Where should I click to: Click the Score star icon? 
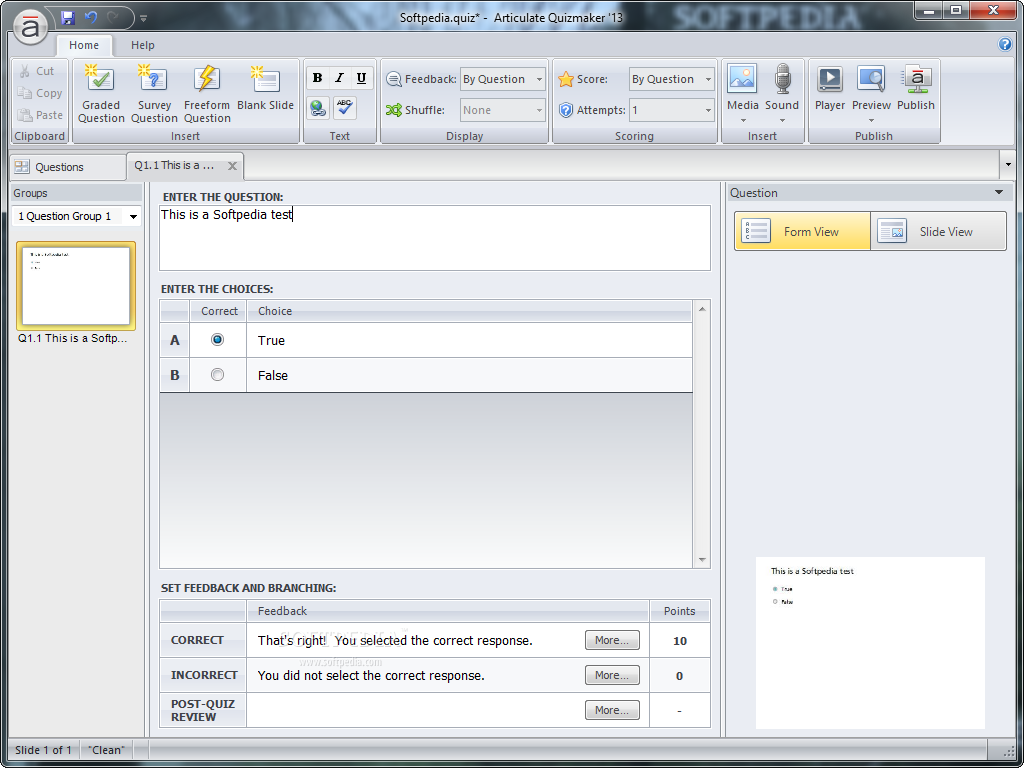566,80
